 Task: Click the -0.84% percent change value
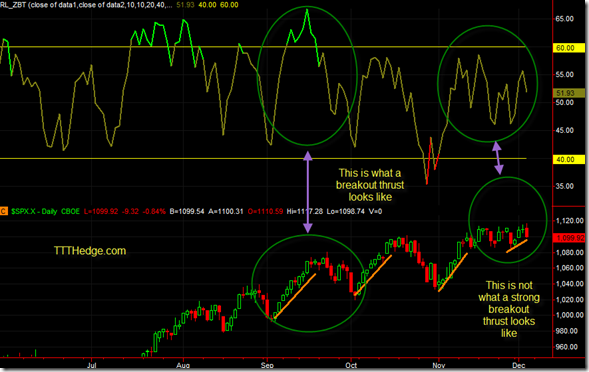pos(154,212)
